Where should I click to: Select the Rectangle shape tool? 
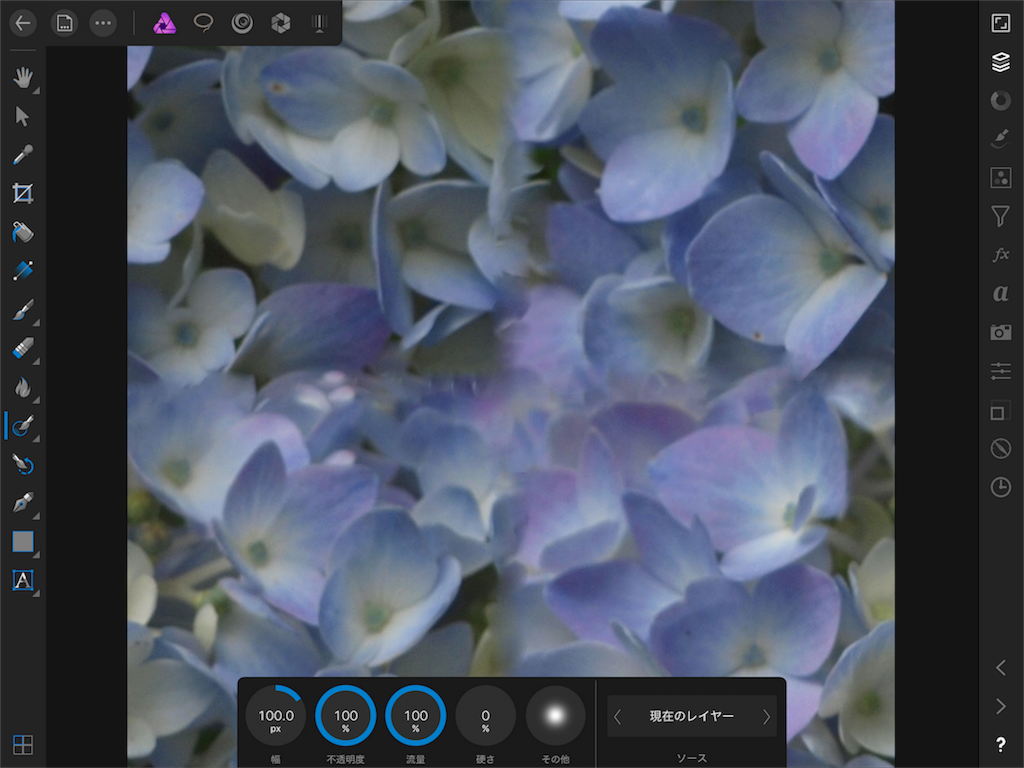point(23,541)
